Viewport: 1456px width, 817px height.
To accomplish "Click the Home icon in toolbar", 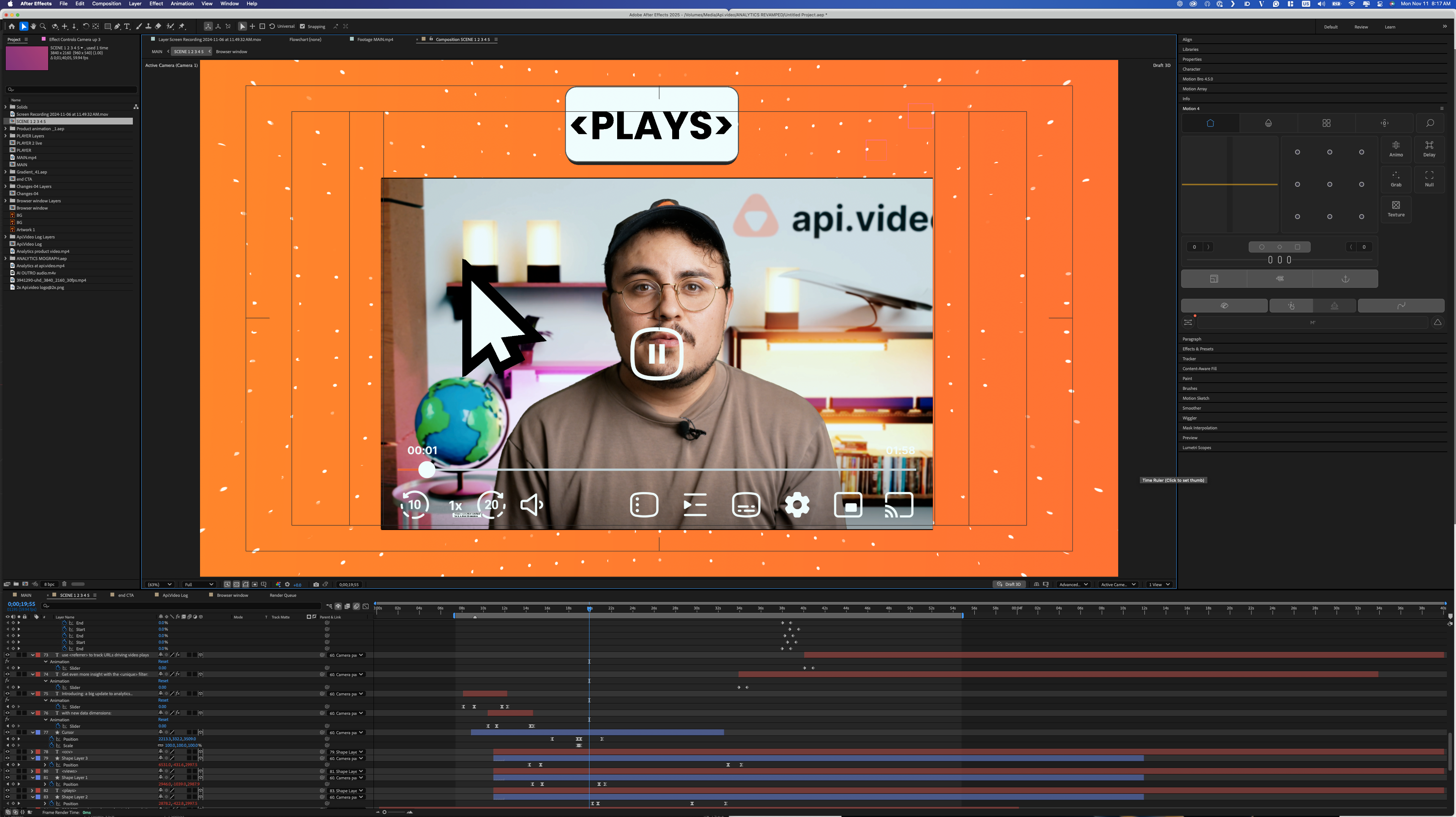I will point(11,26).
